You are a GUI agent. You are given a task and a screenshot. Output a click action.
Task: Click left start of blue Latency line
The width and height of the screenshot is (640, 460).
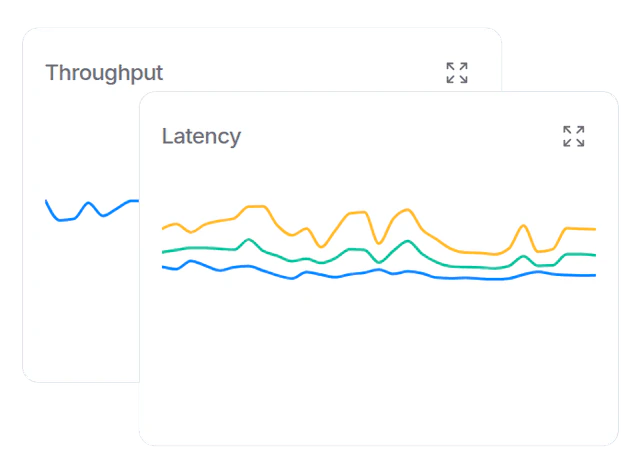click(163, 267)
